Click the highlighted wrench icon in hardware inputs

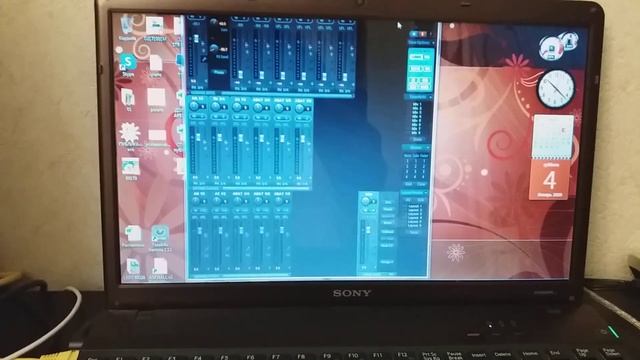tap(204, 59)
